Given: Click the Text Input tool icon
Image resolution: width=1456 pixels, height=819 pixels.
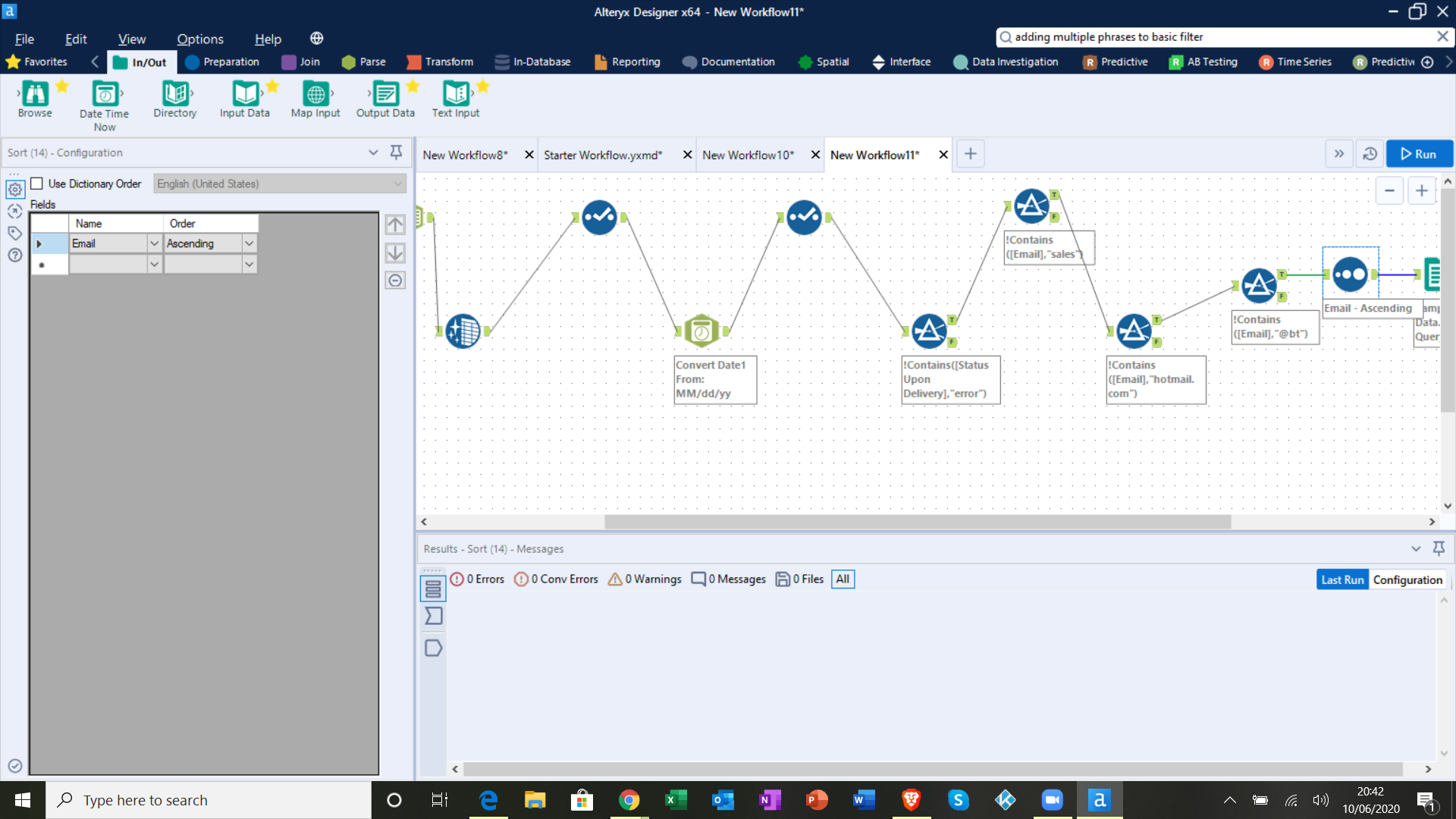Looking at the screenshot, I should (x=456, y=94).
